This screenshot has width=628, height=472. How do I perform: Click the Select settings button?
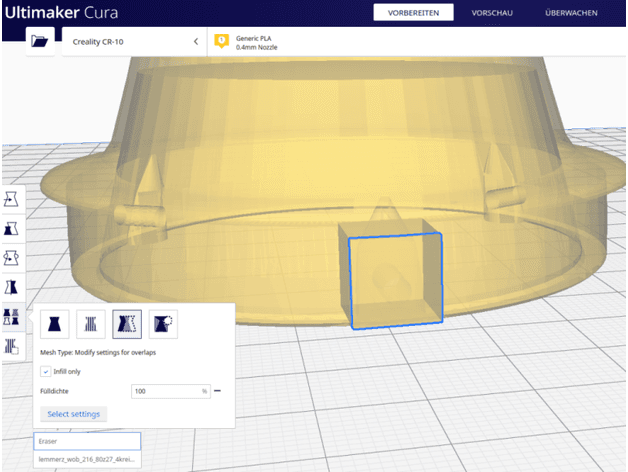tap(74, 414)
